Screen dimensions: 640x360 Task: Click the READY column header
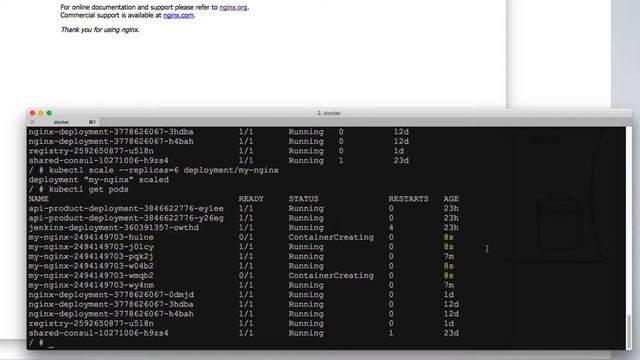(x=251, y=199)
